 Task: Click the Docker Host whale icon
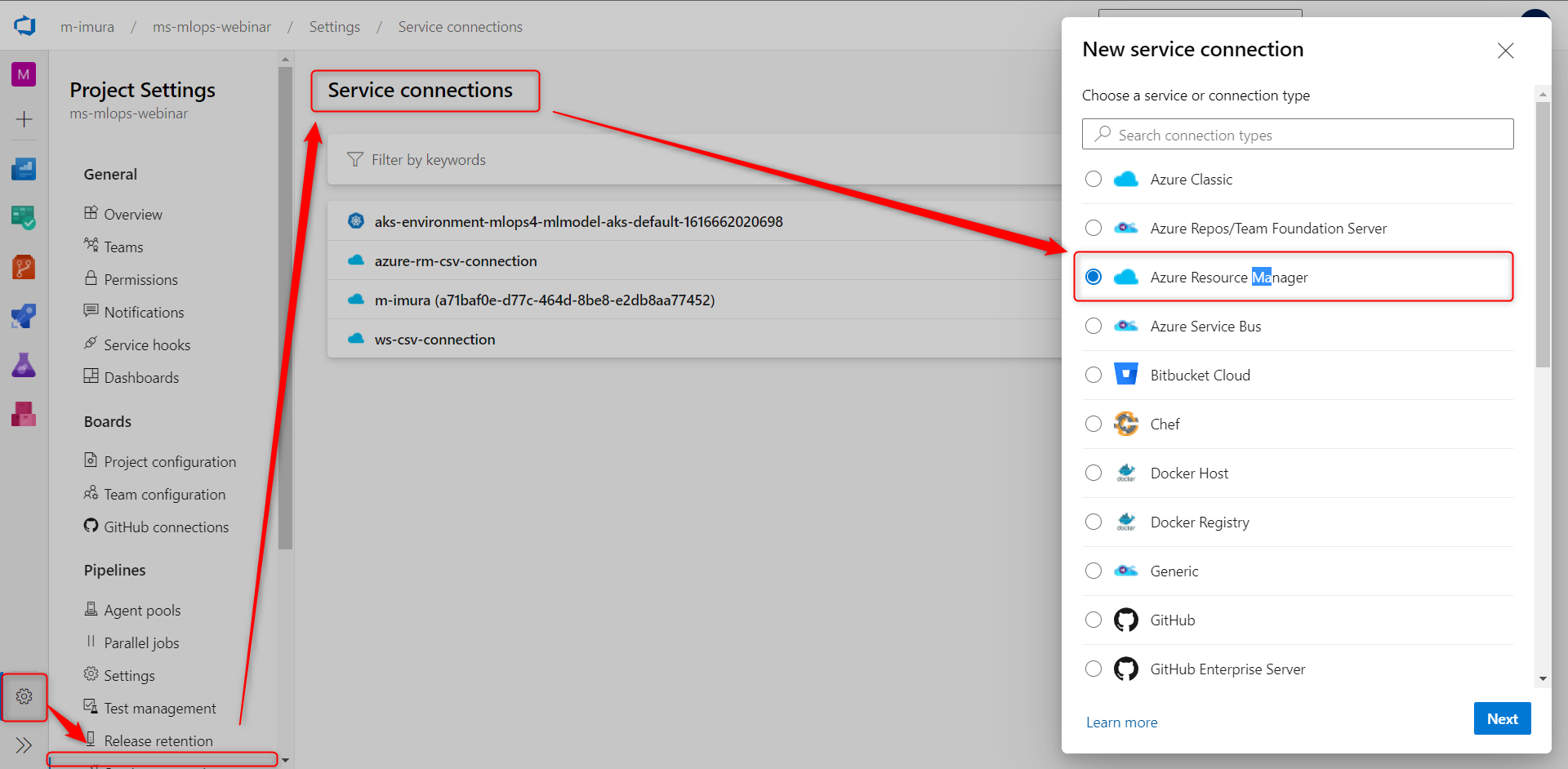(x=1126, y=473)
